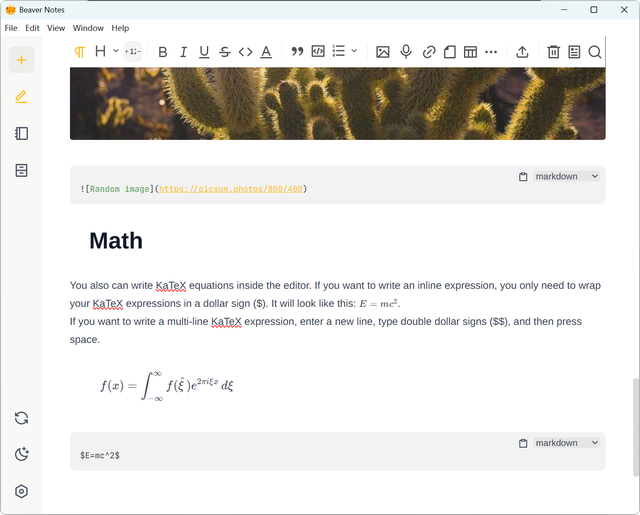Change language of Random image code block
Viewport: 640px width, 515px height.
point(567,176)
